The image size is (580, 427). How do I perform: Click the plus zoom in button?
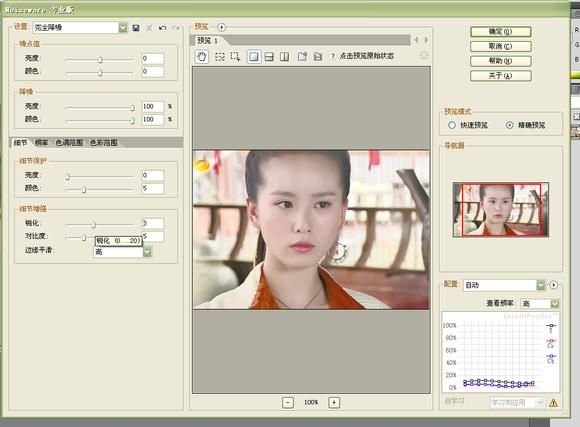coord(334,402)
